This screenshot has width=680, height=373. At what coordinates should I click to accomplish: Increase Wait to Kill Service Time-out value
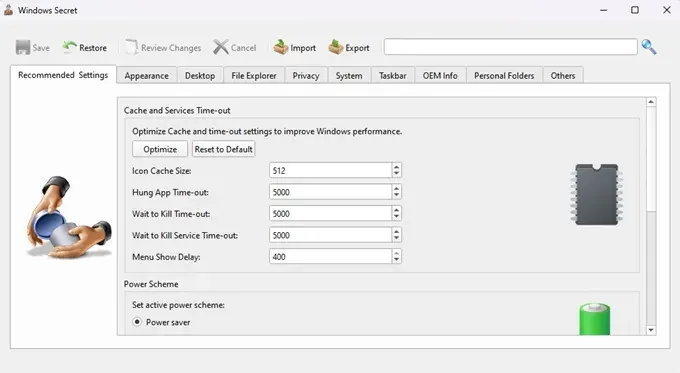396,232
